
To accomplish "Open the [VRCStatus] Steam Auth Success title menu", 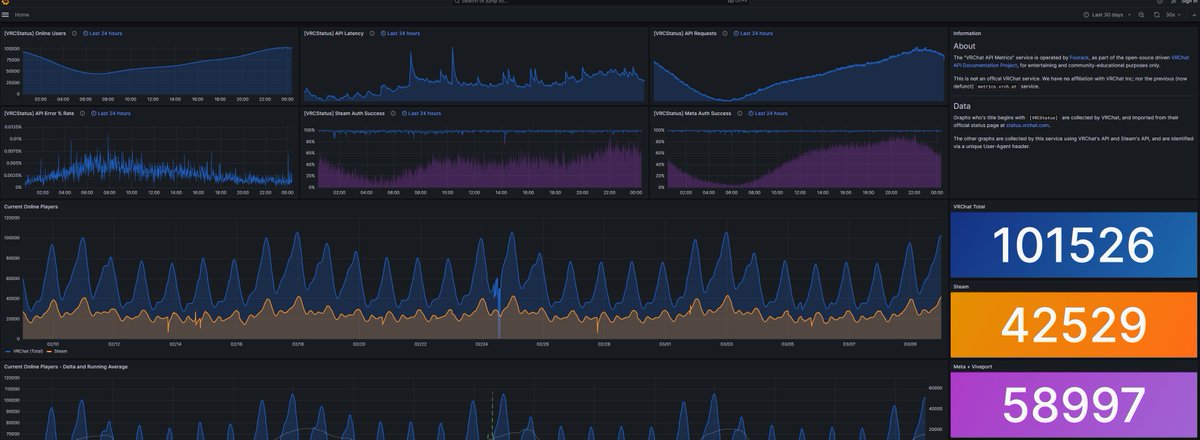I will [344, 113].
